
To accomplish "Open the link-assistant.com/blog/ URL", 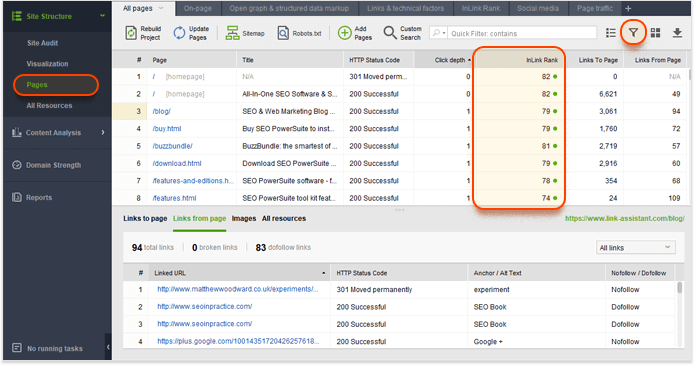I will click(x=625, y=219).
